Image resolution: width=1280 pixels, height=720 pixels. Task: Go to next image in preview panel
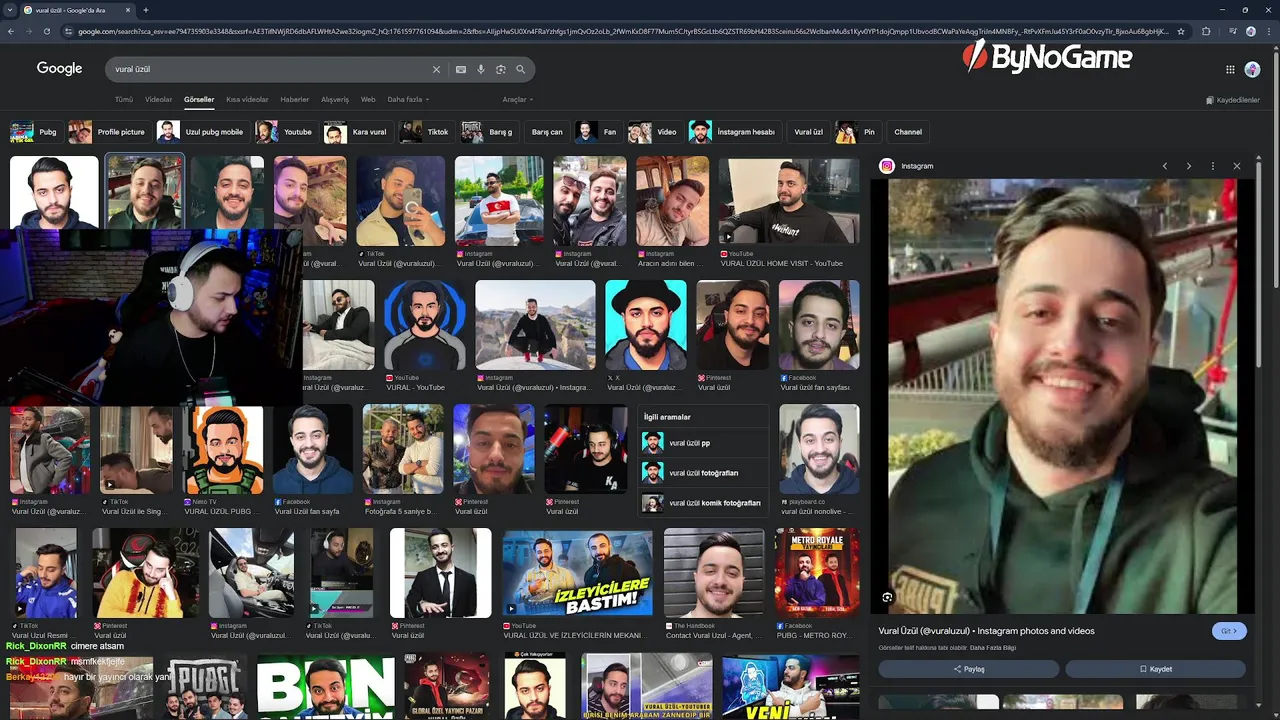pos(1188,166)
